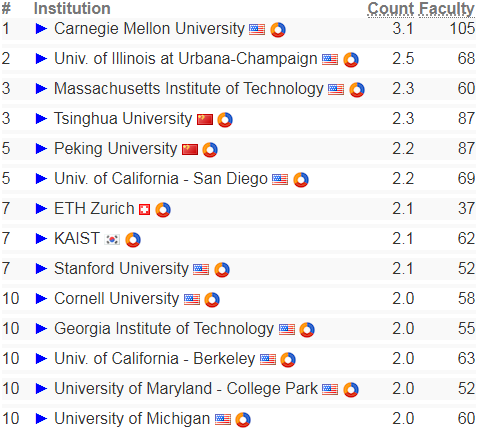Open the ETH Zurich pie chart icon

pyautogui.click(x=163, y=210)
